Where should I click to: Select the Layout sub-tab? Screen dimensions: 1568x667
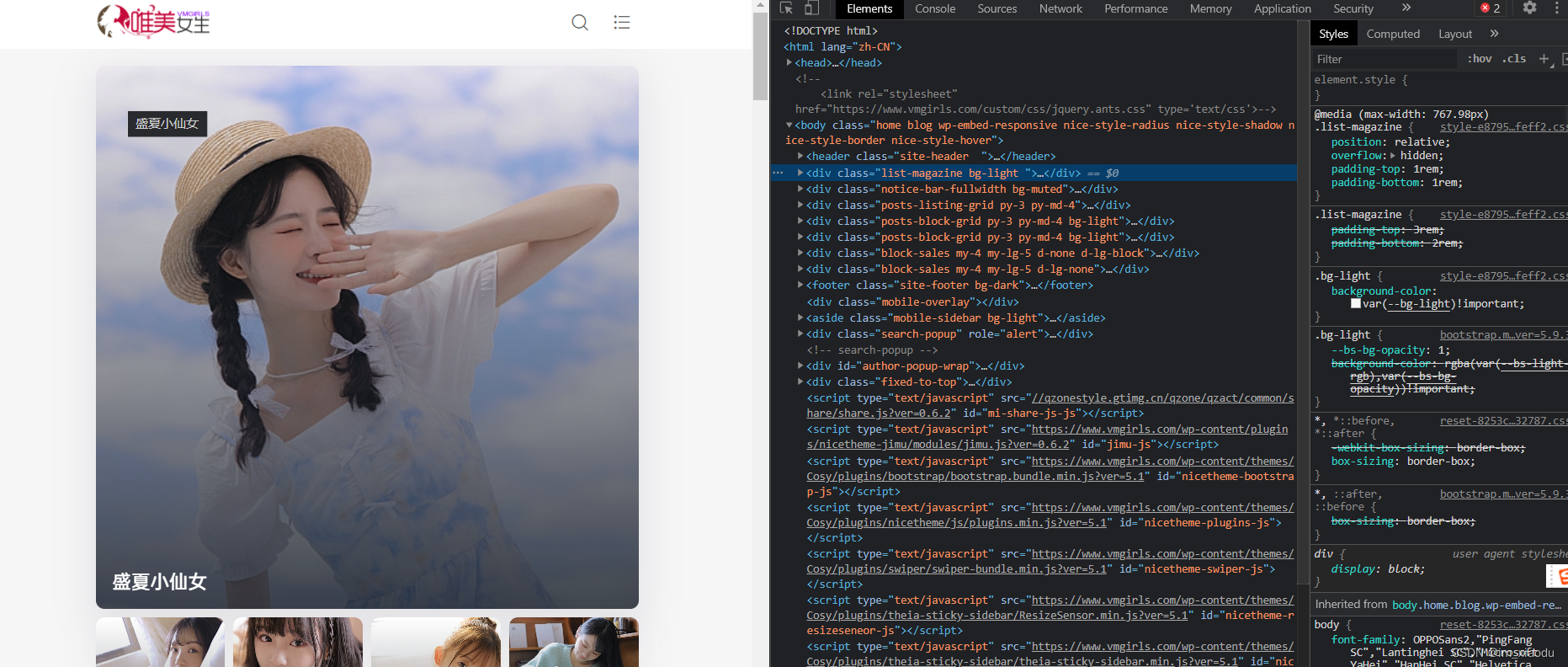click(1455, 34)
